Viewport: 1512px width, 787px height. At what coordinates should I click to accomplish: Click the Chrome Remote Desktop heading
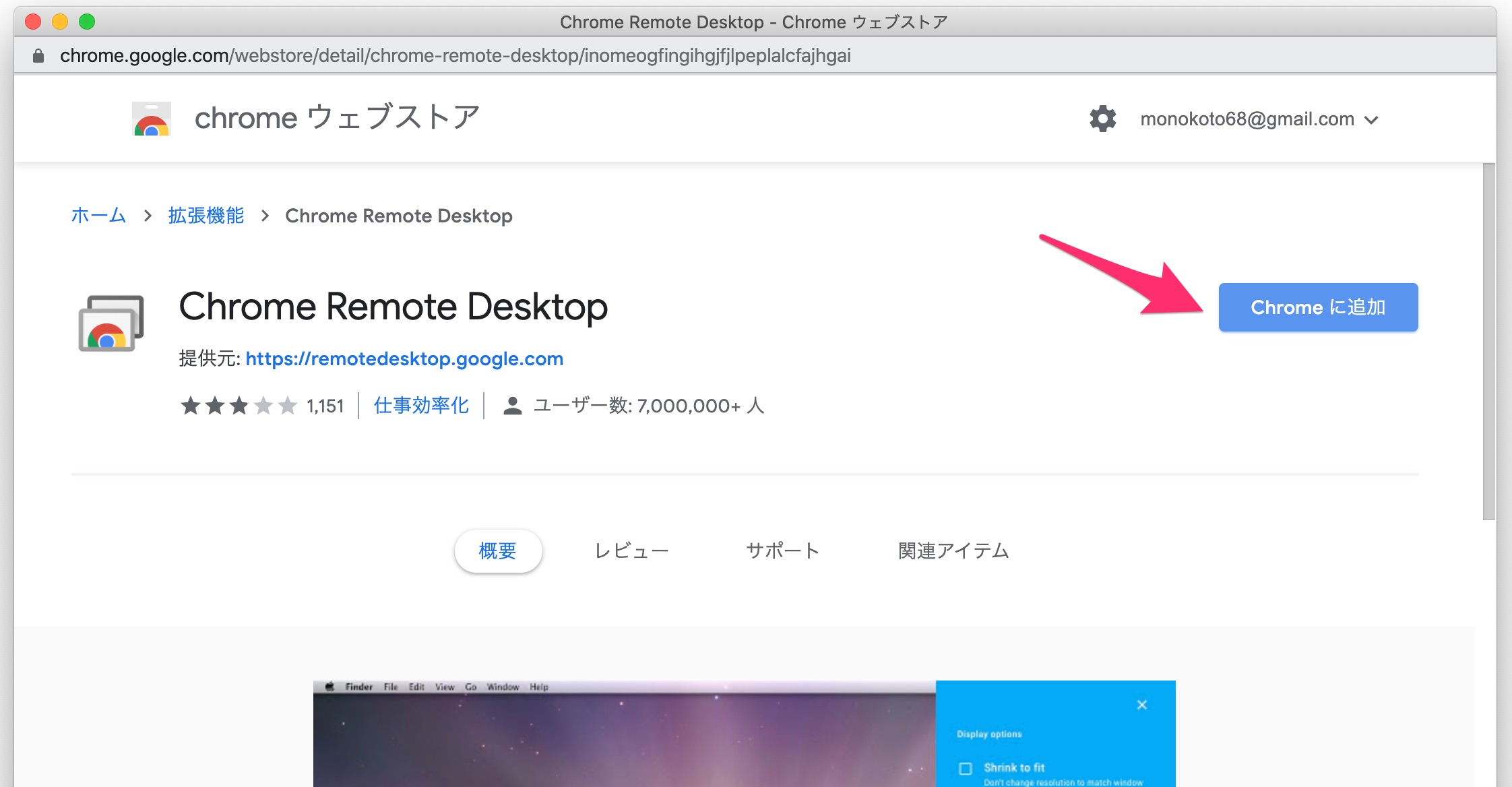click(393, 307)
